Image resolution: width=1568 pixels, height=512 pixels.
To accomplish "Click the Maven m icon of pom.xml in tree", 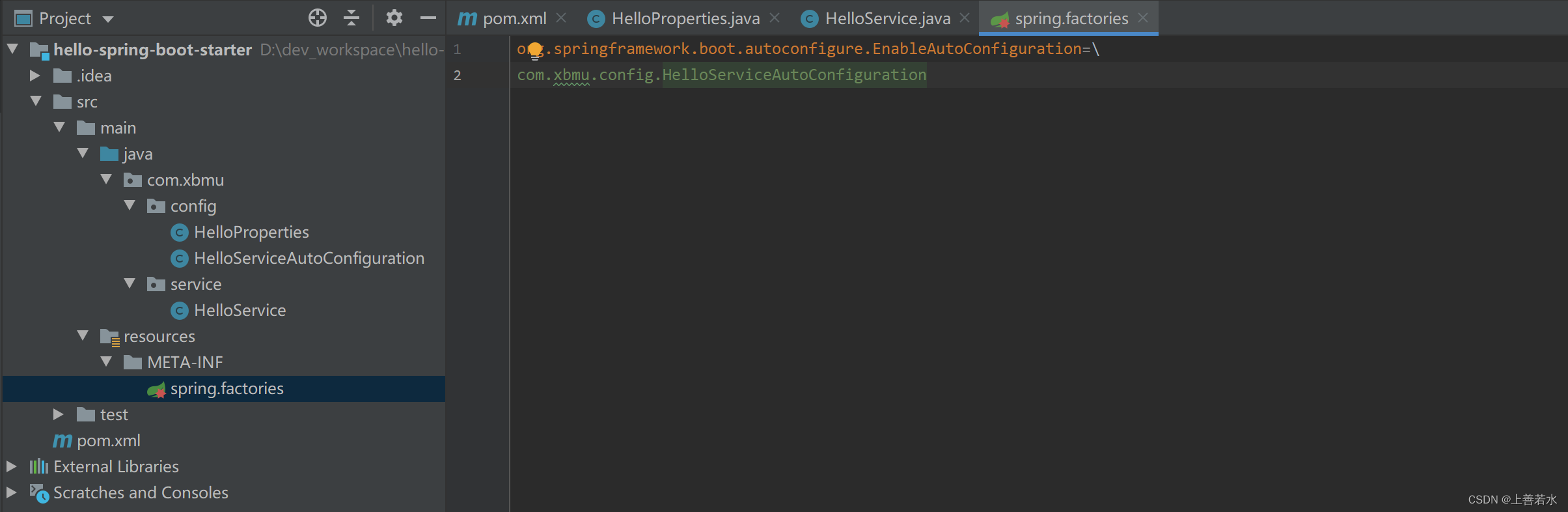I will (62, 441).
